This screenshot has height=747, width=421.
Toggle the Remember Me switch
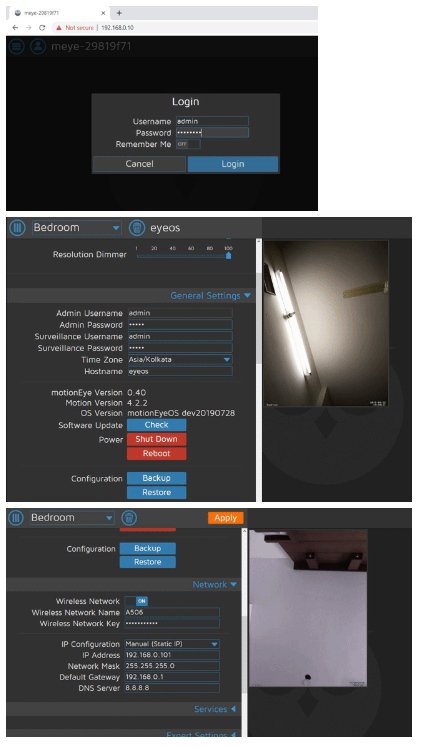188,144
